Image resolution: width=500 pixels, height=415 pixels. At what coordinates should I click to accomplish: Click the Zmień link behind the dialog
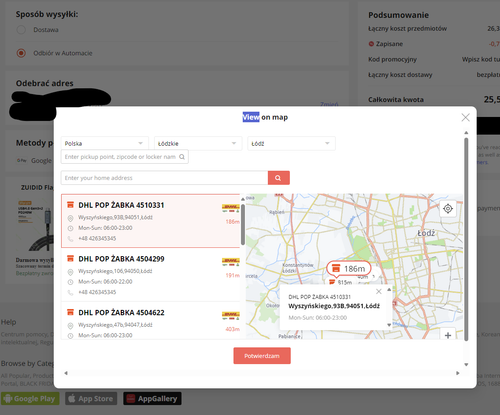point(329,104)
